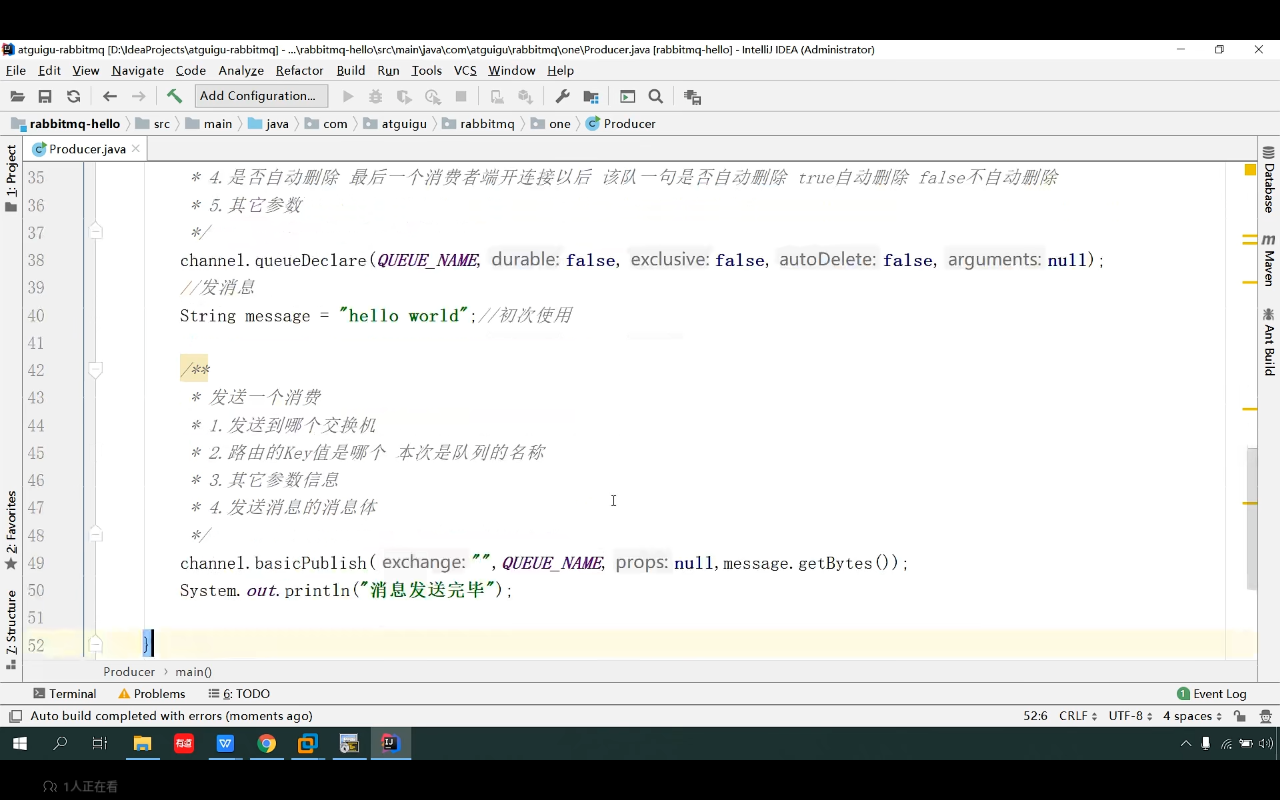The height and width of the screenshot is (800, 1280).
Task: Click the Open file folder toolbar icon
Action: pos(17,96)
